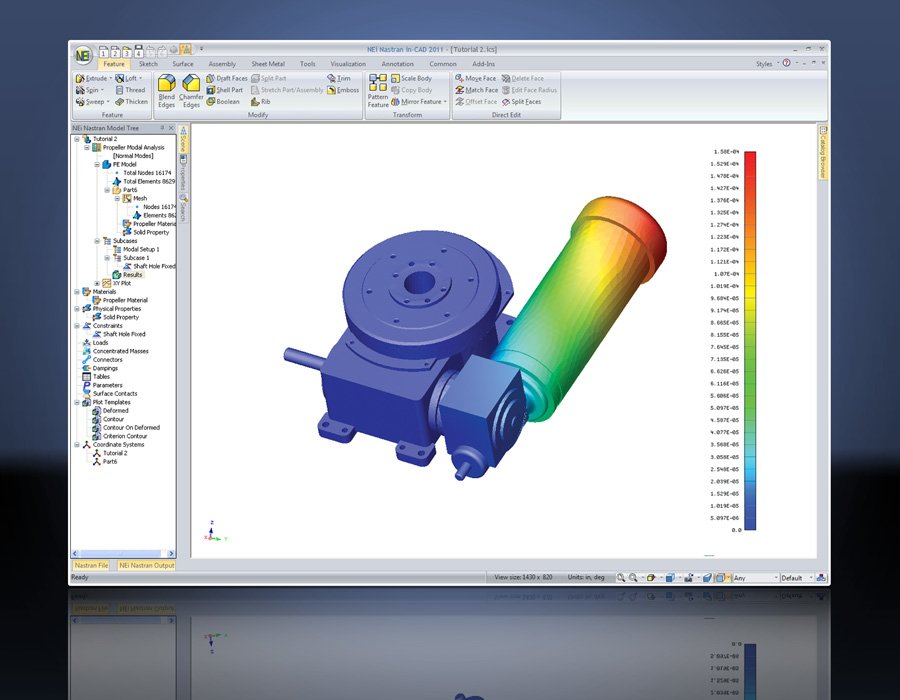The image size is (900, 700).
Task: Open the Mirror Feature dropdown arrow
Action: [x=445, y=102]
